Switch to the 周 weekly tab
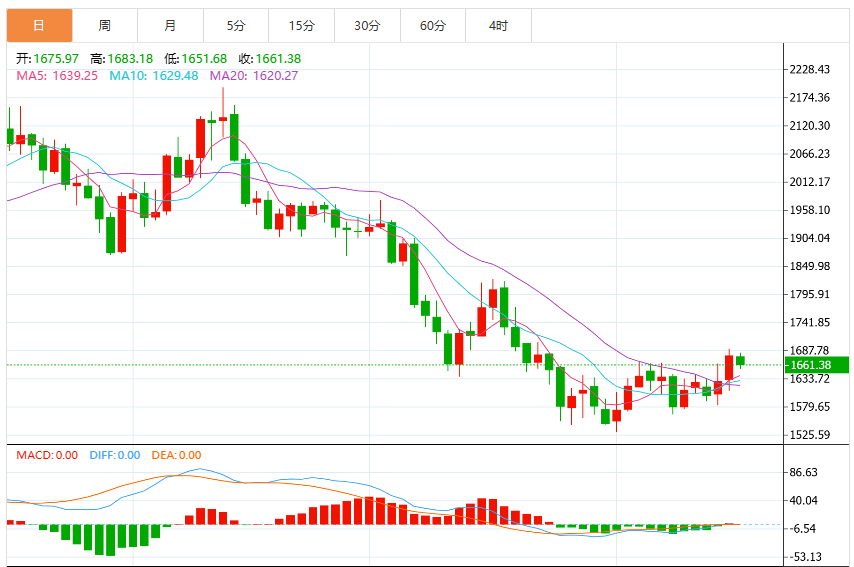This screenshot has height=567, width=854. (x=105, y=26)
